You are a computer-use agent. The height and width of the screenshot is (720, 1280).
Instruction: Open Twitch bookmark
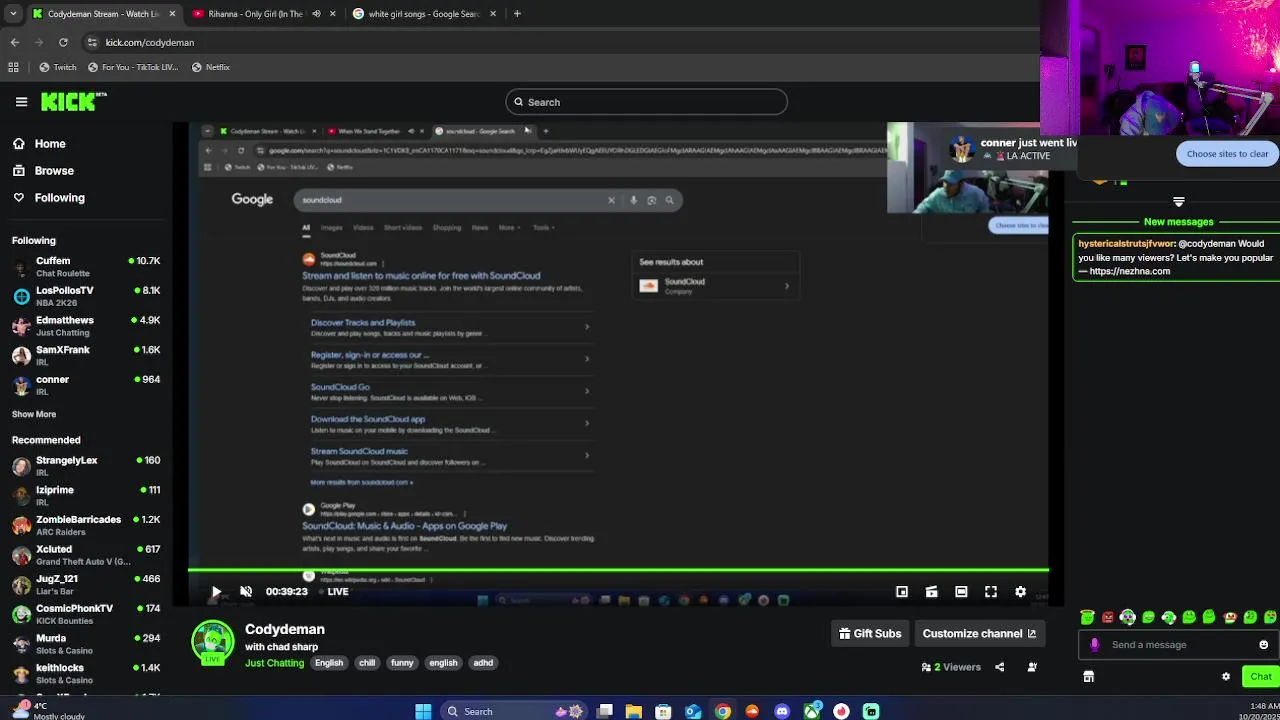58,67
